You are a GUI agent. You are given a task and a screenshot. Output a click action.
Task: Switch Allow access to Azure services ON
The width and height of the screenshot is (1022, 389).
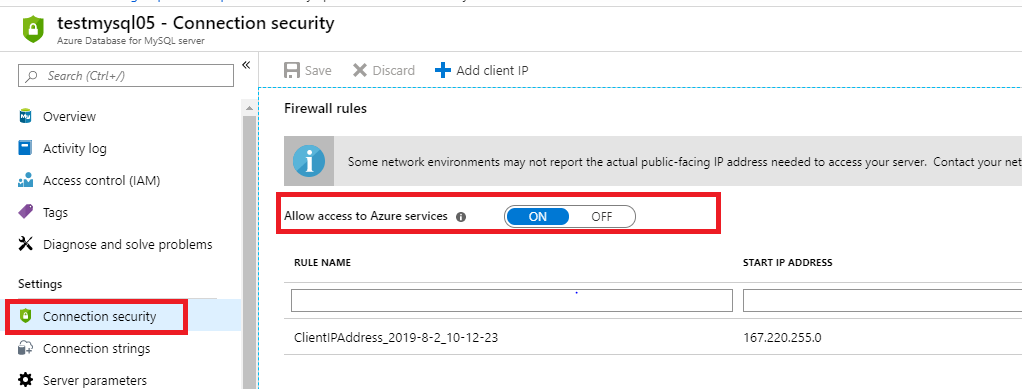coord(537,217)
